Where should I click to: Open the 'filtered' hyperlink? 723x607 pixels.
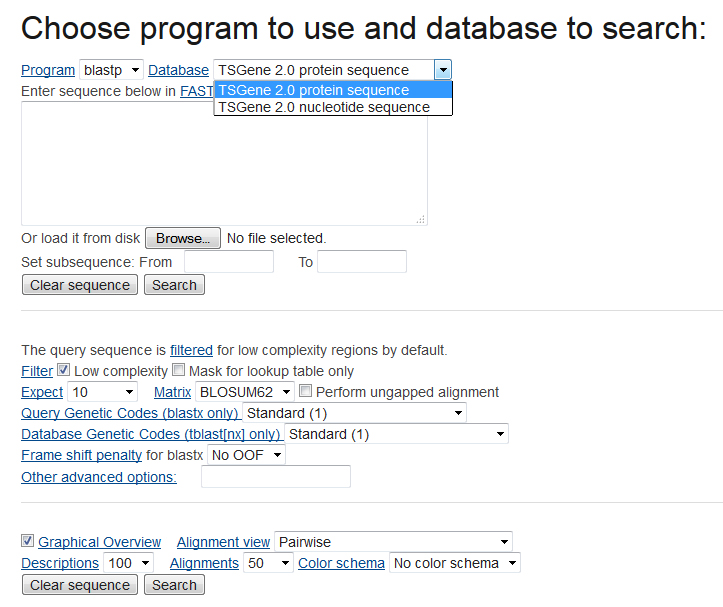pos(191,350)
